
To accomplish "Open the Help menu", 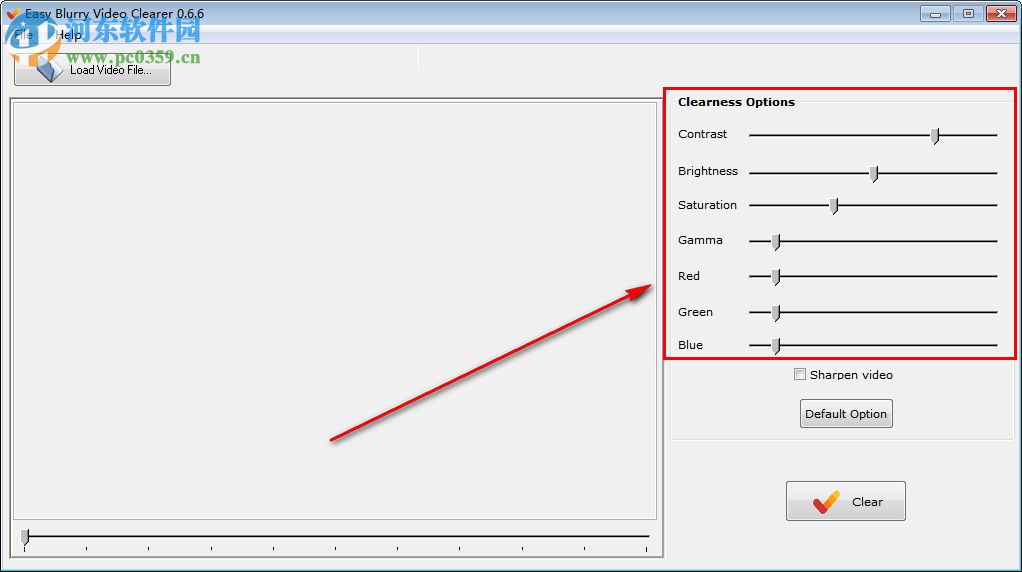I will 68,35.
